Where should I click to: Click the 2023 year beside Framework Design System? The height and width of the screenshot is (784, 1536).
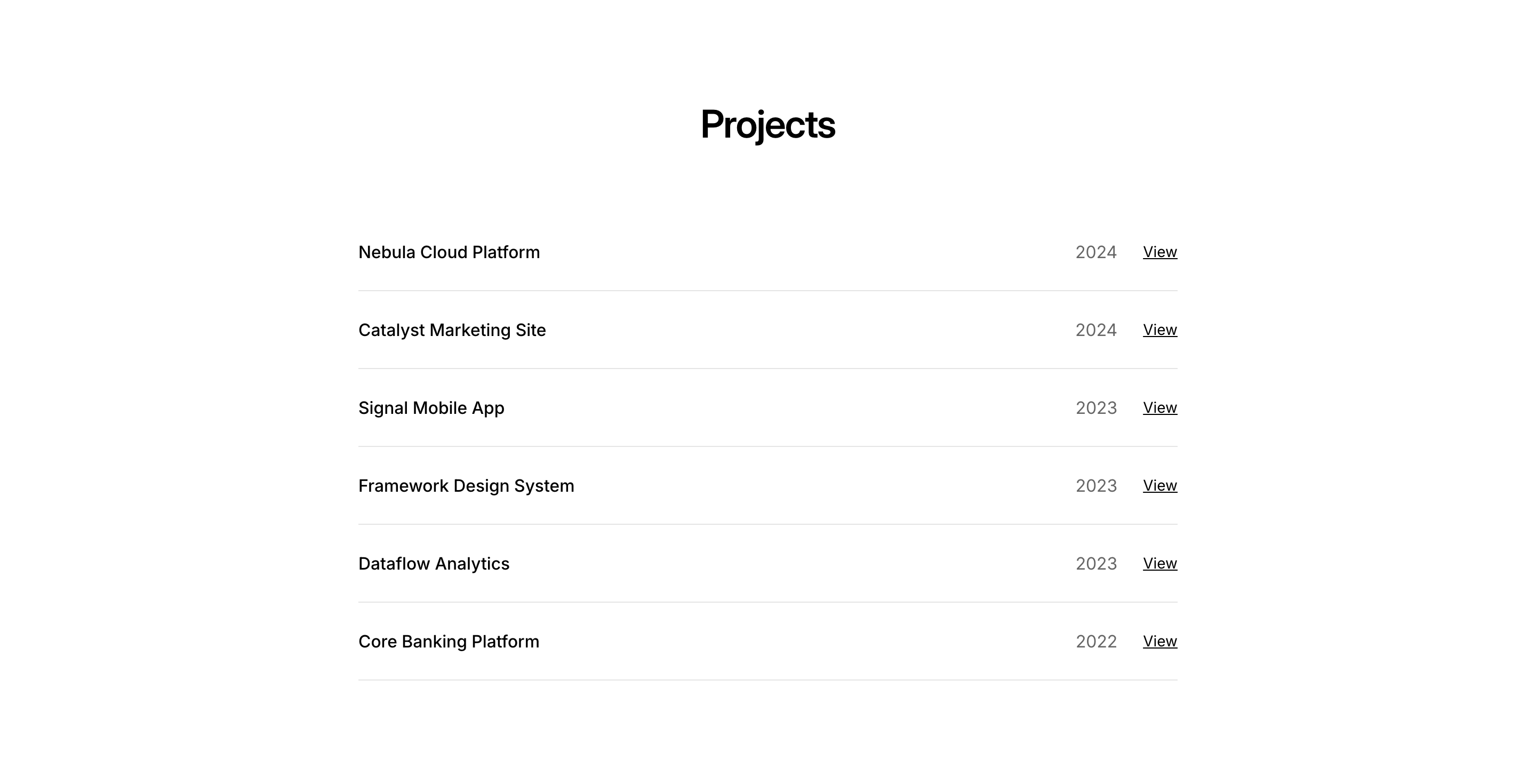coord(1095,486)
